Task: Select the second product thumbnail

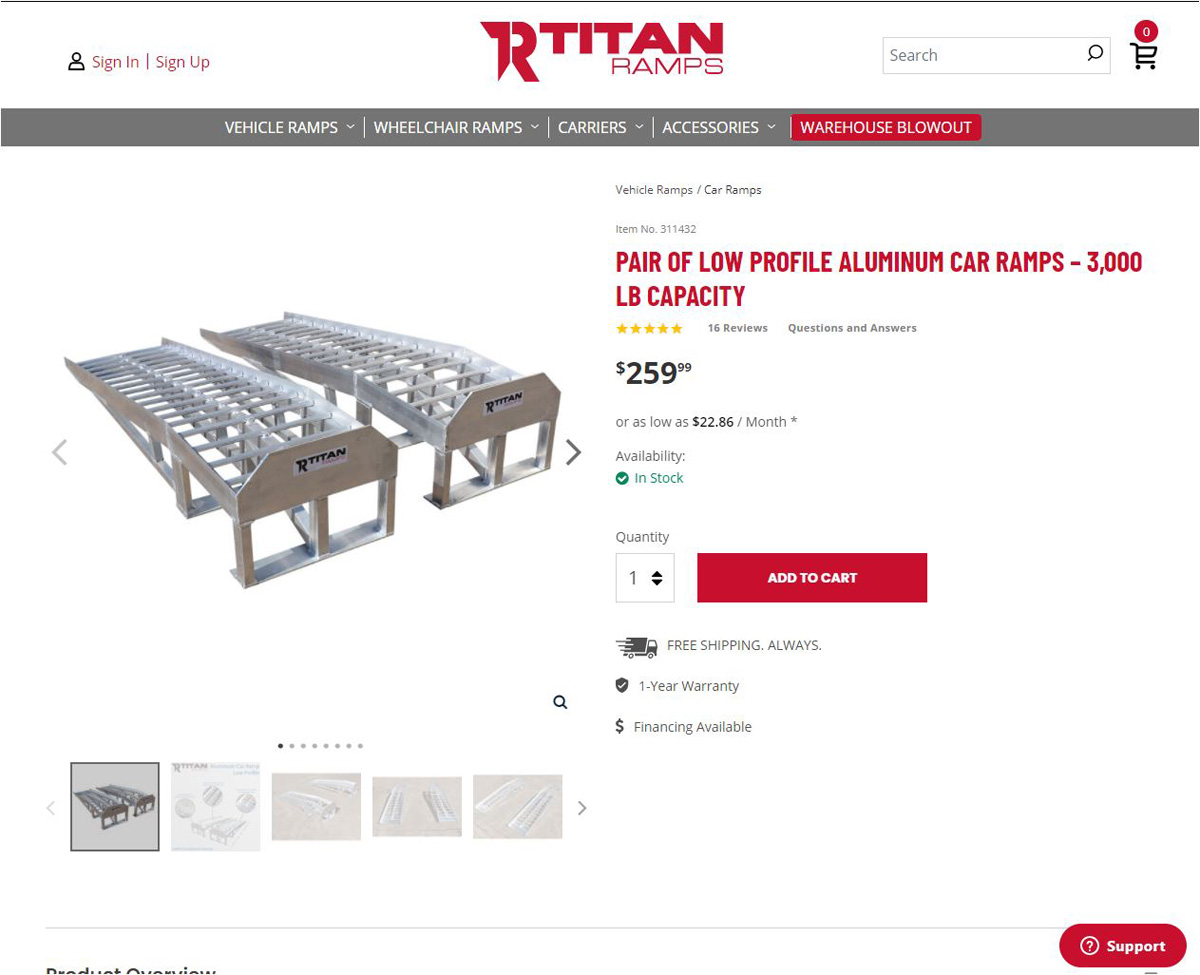Action: click(x=215, y=806)
